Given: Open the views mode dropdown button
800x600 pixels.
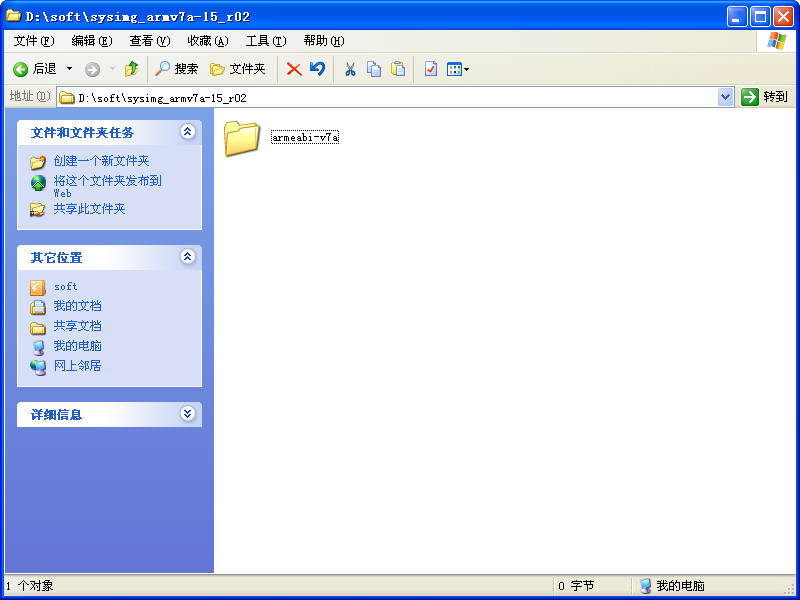Looking at the screenshot, I should [458, 69].
